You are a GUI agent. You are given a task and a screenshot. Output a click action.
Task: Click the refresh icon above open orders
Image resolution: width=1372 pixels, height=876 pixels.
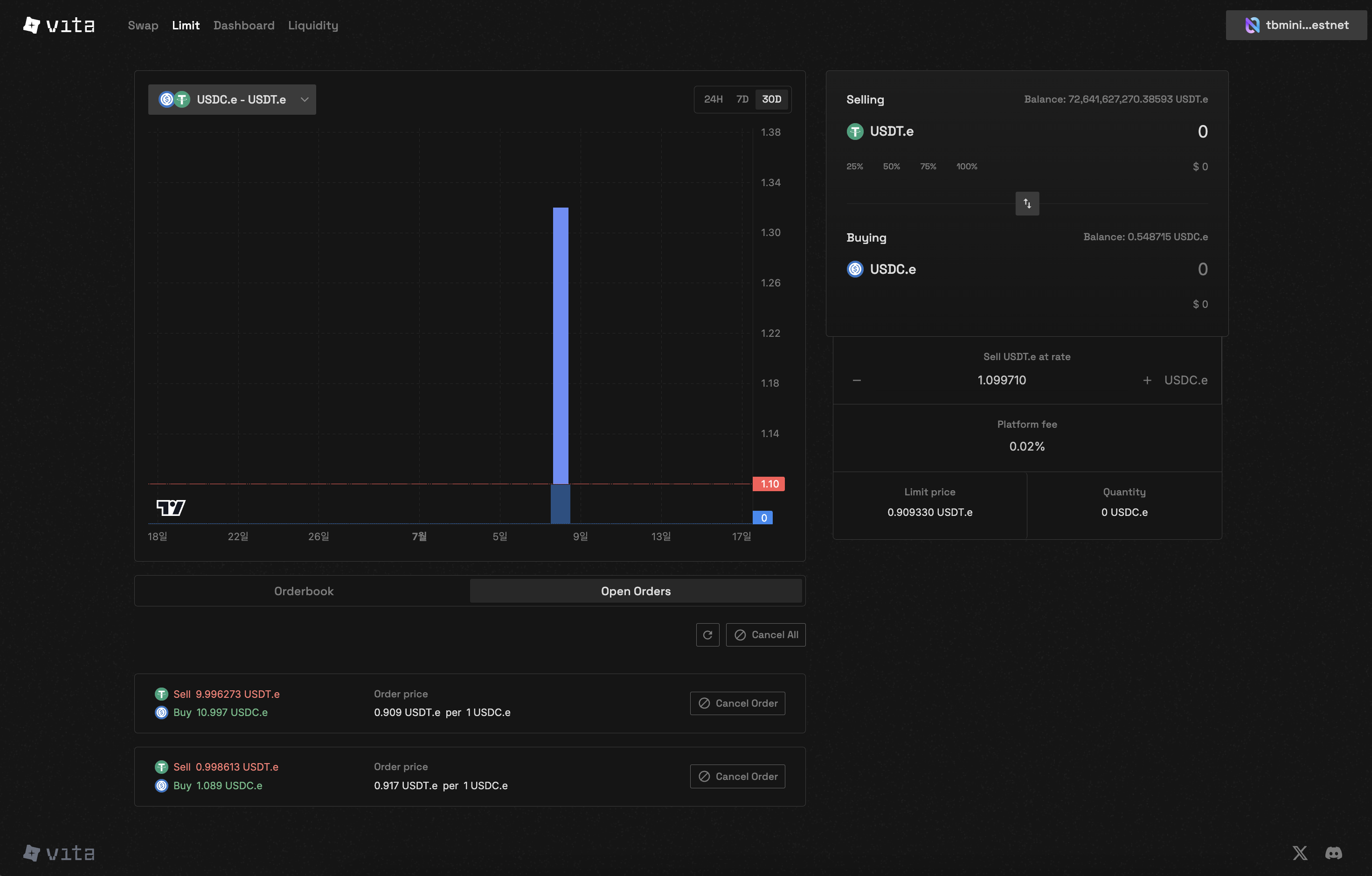coord(707,634)
